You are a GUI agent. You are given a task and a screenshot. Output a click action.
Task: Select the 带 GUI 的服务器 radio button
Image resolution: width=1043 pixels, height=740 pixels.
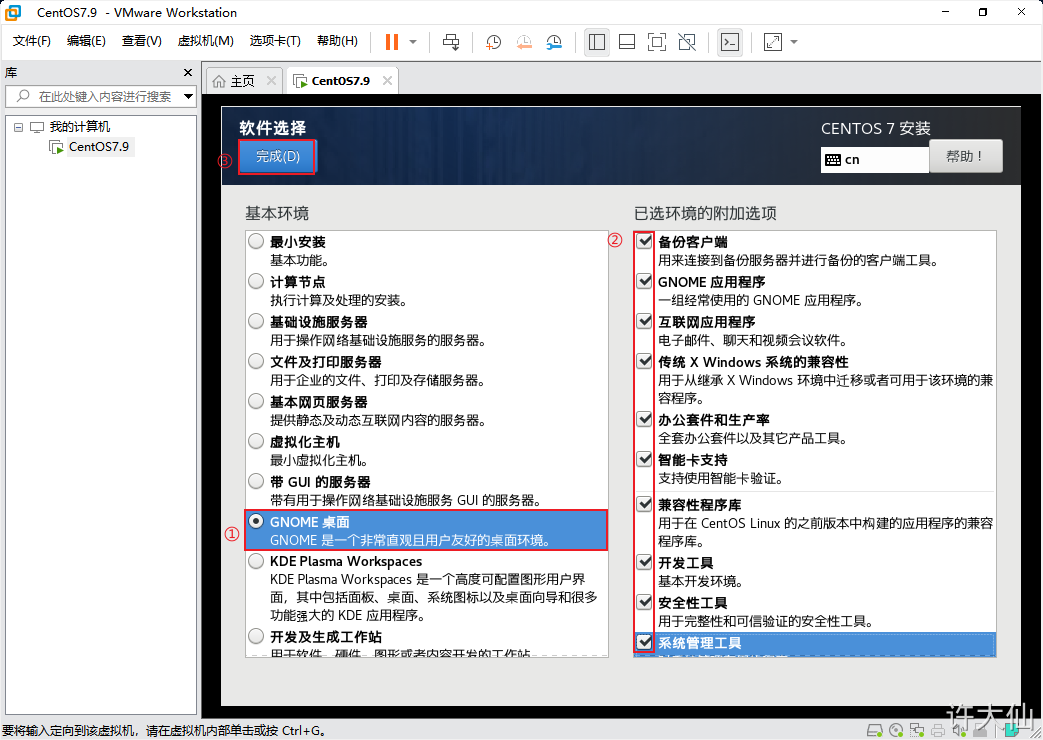pyautogui.click(x=256, y=480)
